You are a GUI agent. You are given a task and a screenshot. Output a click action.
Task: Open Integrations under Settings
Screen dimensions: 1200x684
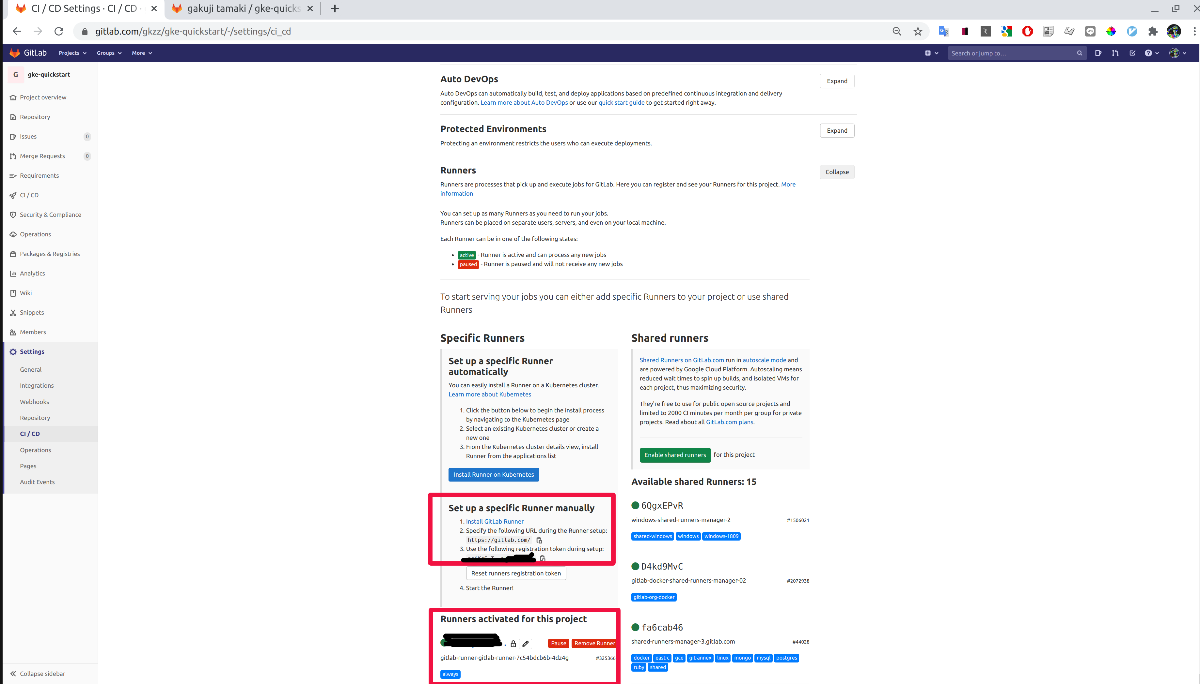pos(37,385)
